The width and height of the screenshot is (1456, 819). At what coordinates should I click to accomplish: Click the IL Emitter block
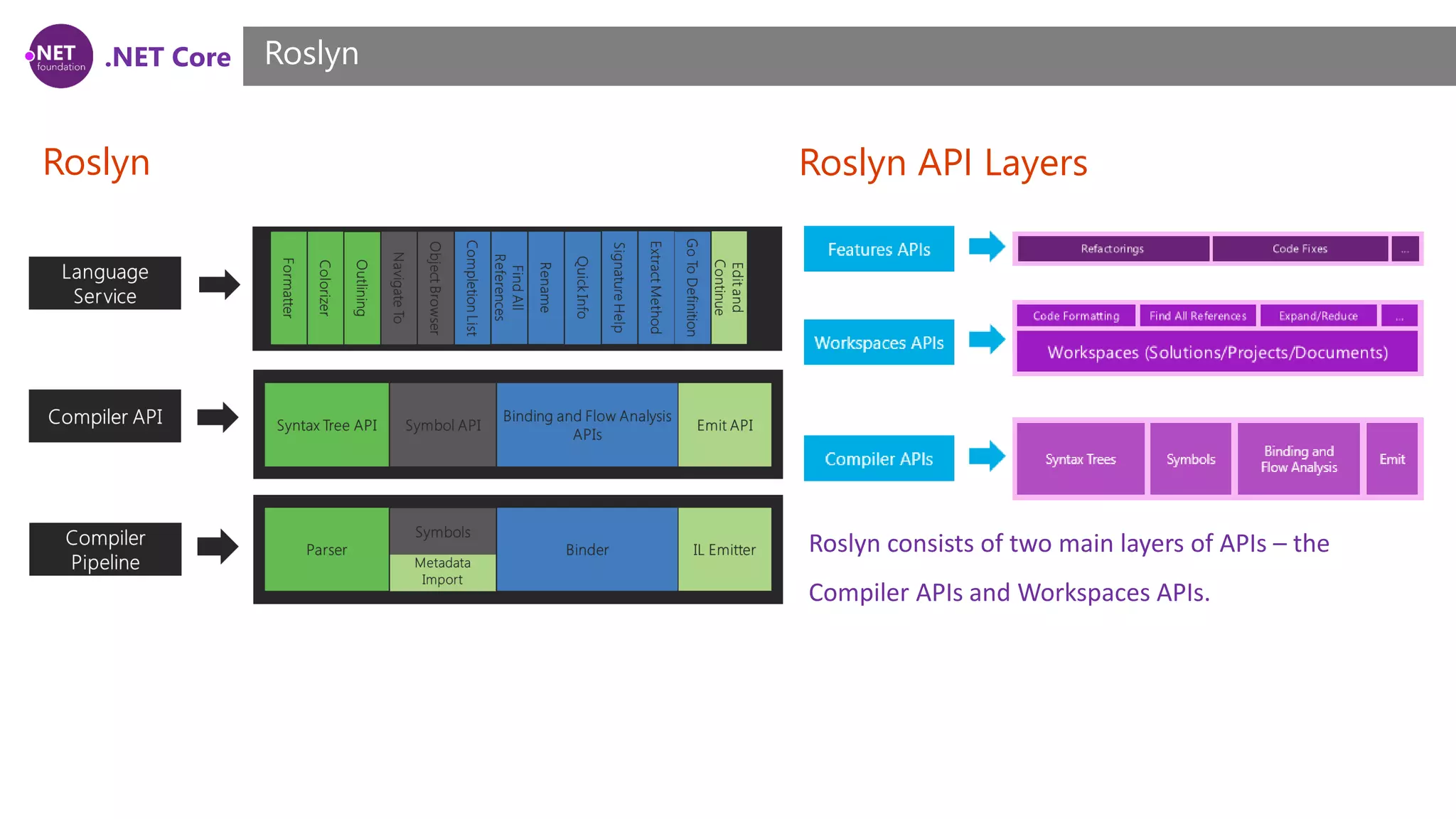(x=724, y=550)
